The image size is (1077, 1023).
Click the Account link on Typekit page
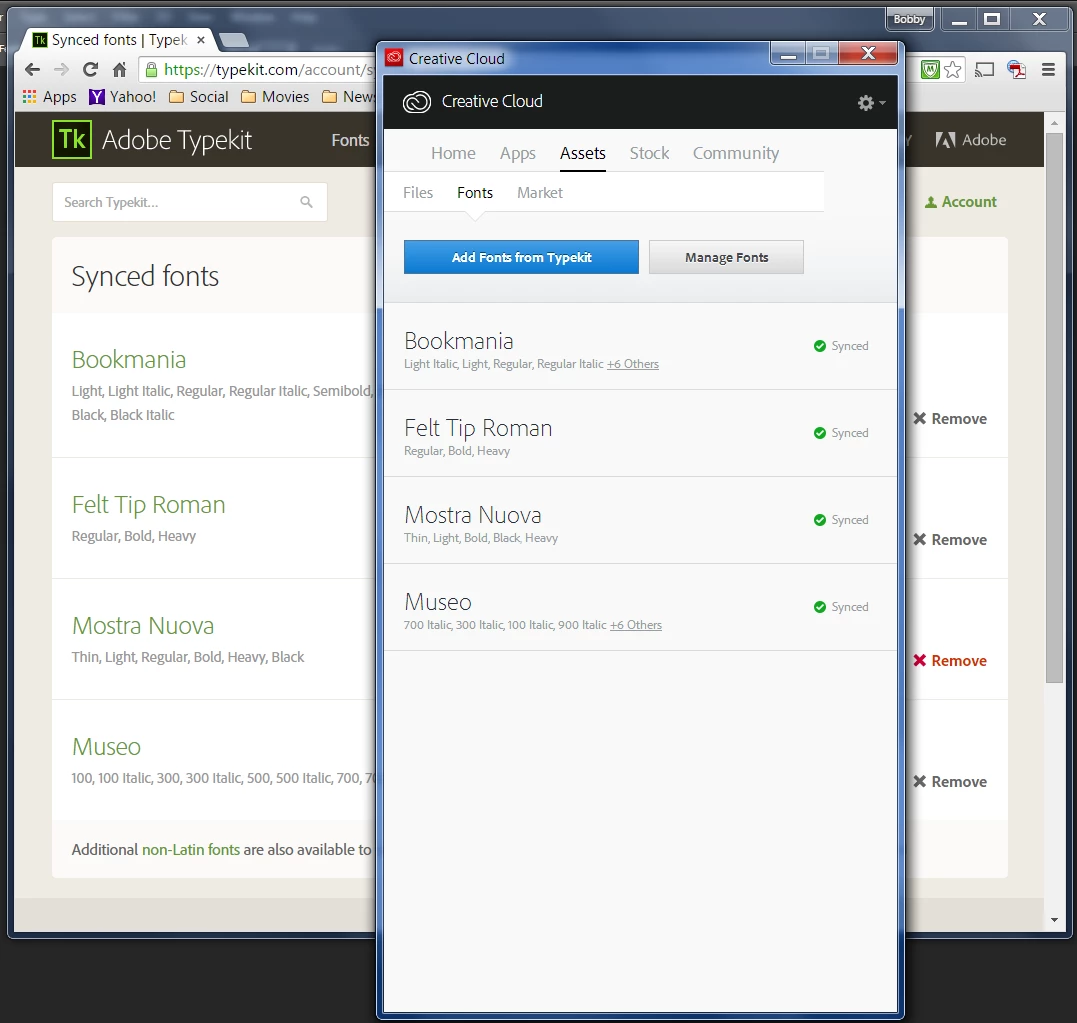pyautogui.click(x=960, y=202)
